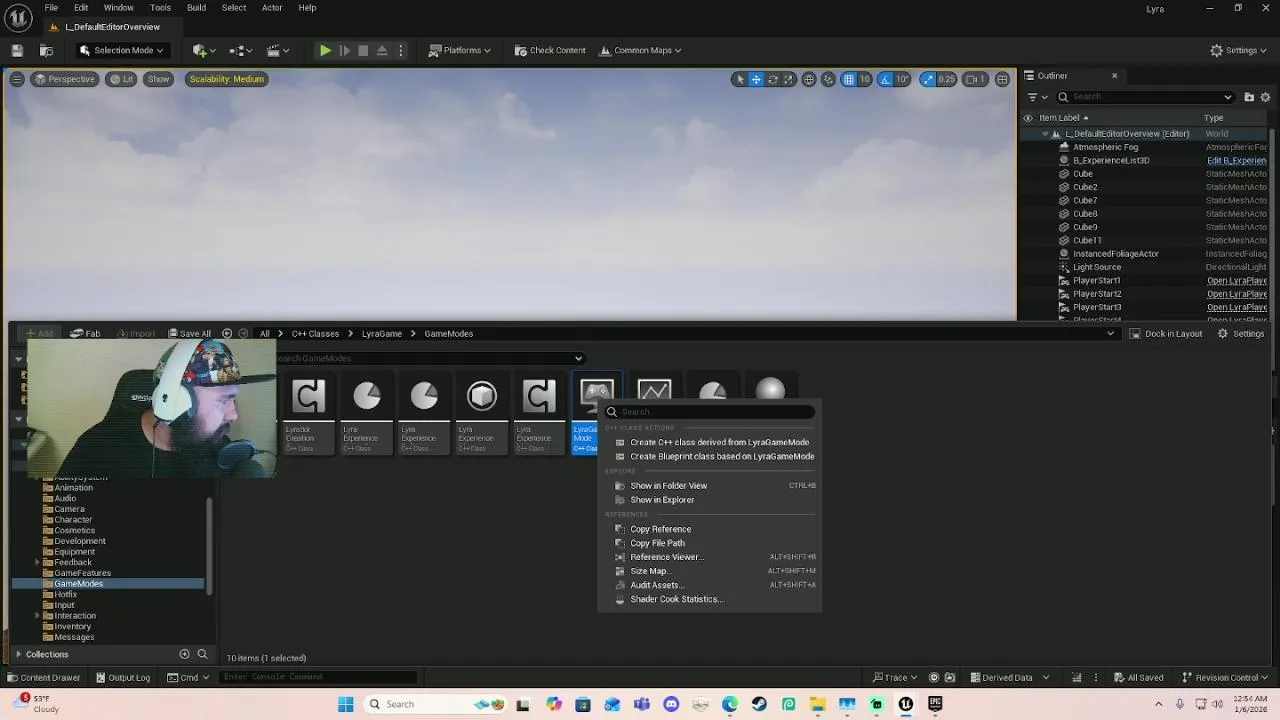Select Light Source actor in Outliner
The width and height of the screenshot is (1280, 720).
1097,267
